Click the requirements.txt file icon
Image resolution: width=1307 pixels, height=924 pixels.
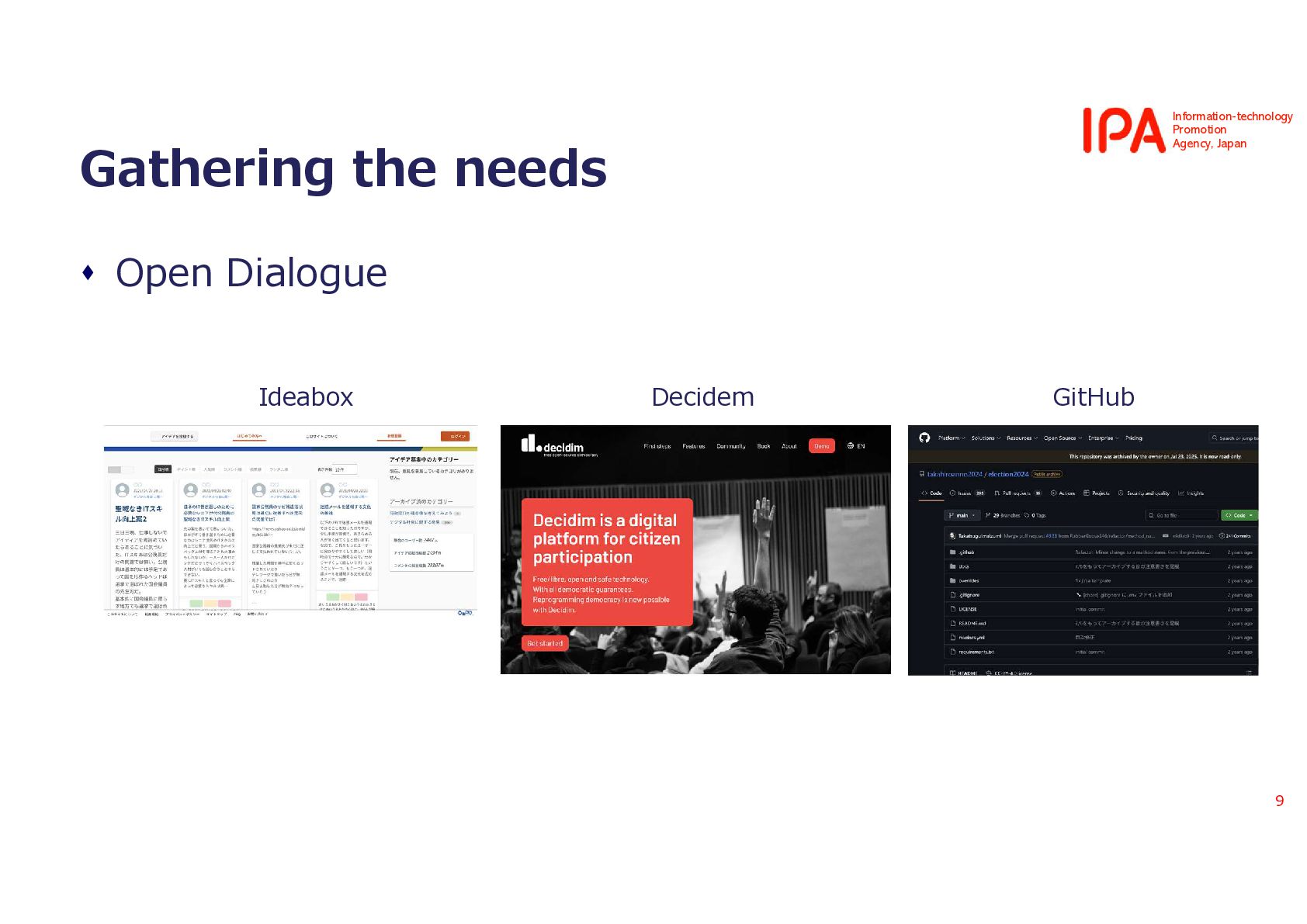(952, 652)
